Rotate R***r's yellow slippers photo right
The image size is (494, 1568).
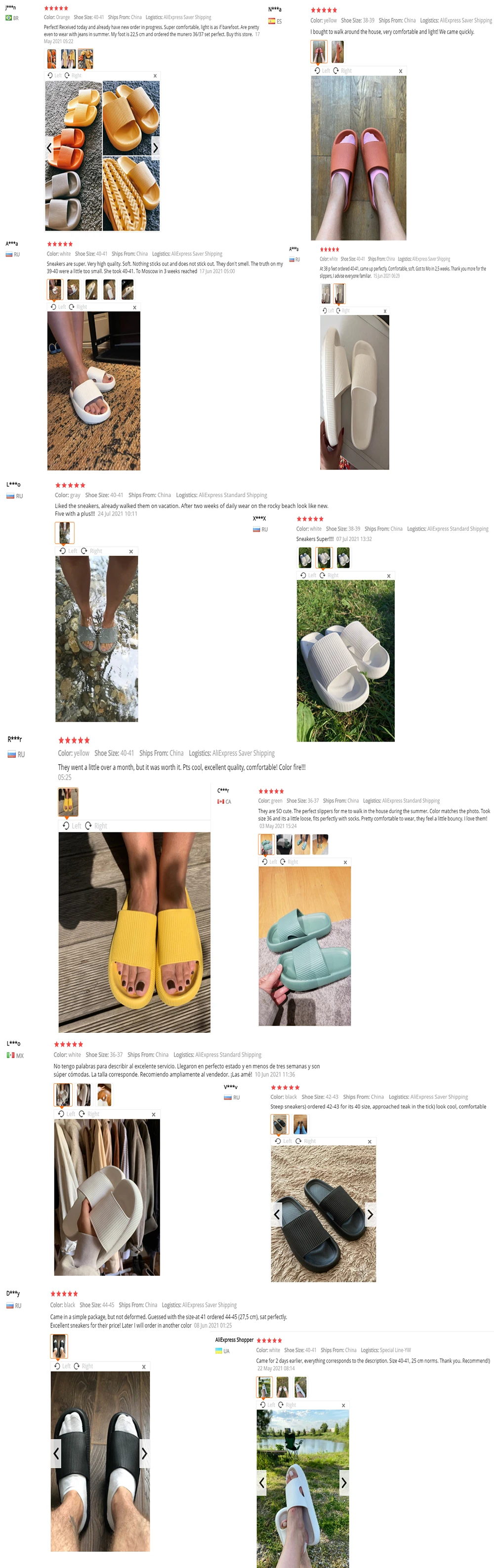pyautogui.click(x=96, y=825)
